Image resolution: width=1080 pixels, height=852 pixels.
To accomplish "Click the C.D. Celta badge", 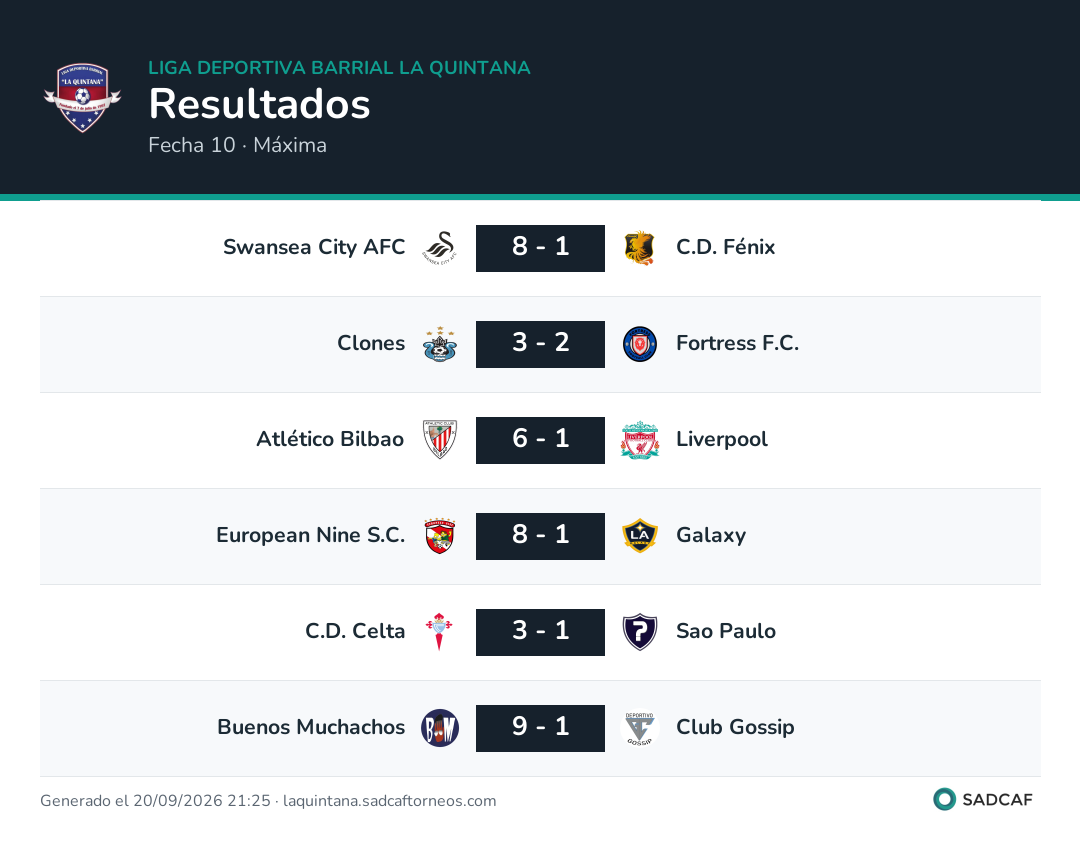I will (439, 632).
